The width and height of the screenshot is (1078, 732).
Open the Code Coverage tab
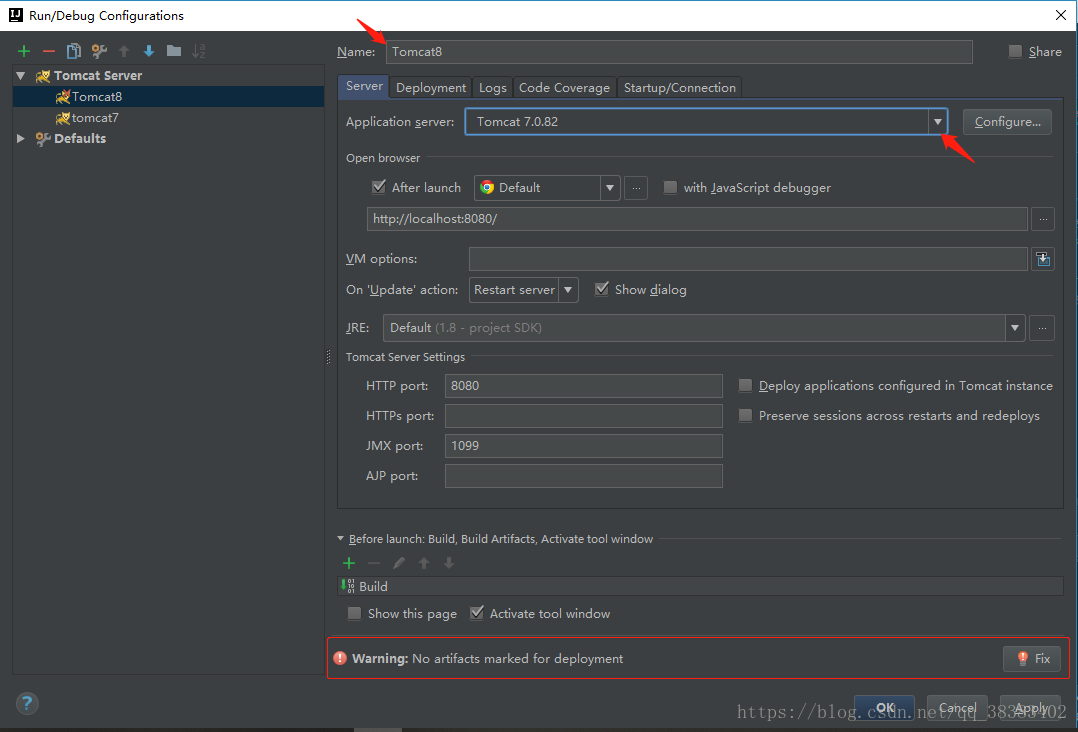(x=564, y=87)
